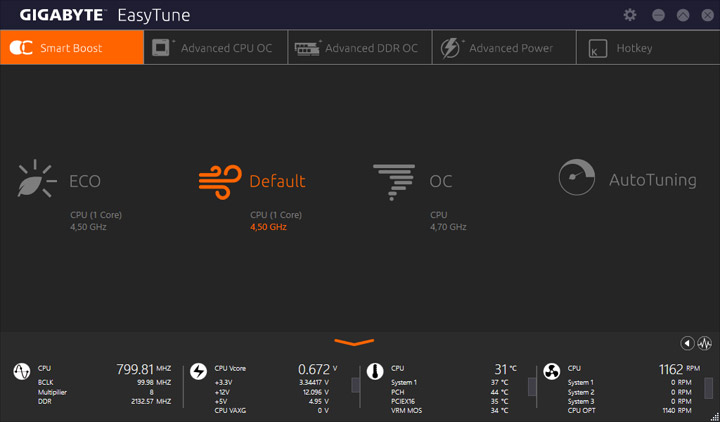This screenshot has width=720, height=422.
Task: Click the CPU OPT fan label
Action: (x=581, y=411)
